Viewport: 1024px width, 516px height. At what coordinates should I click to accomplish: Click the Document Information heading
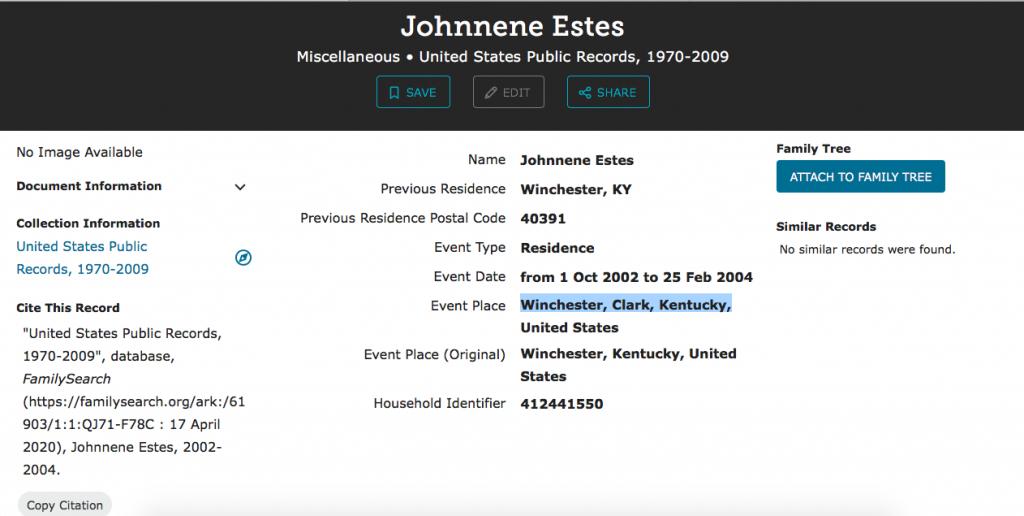point(89,186)
